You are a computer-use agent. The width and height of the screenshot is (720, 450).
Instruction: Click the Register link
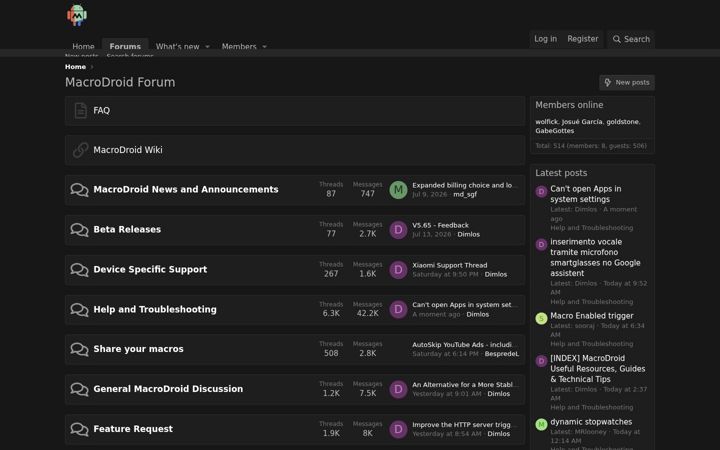point(583,39)
